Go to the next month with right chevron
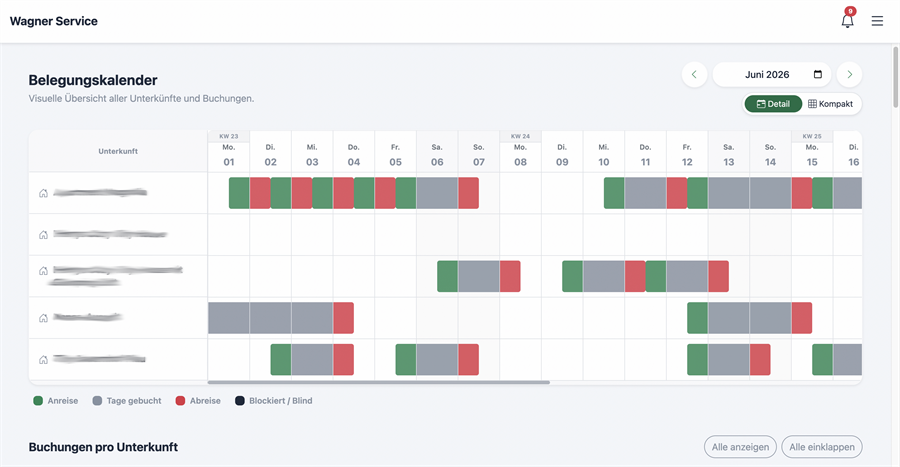The width and height of the screenshot is (900, 467). pos(849,75)
